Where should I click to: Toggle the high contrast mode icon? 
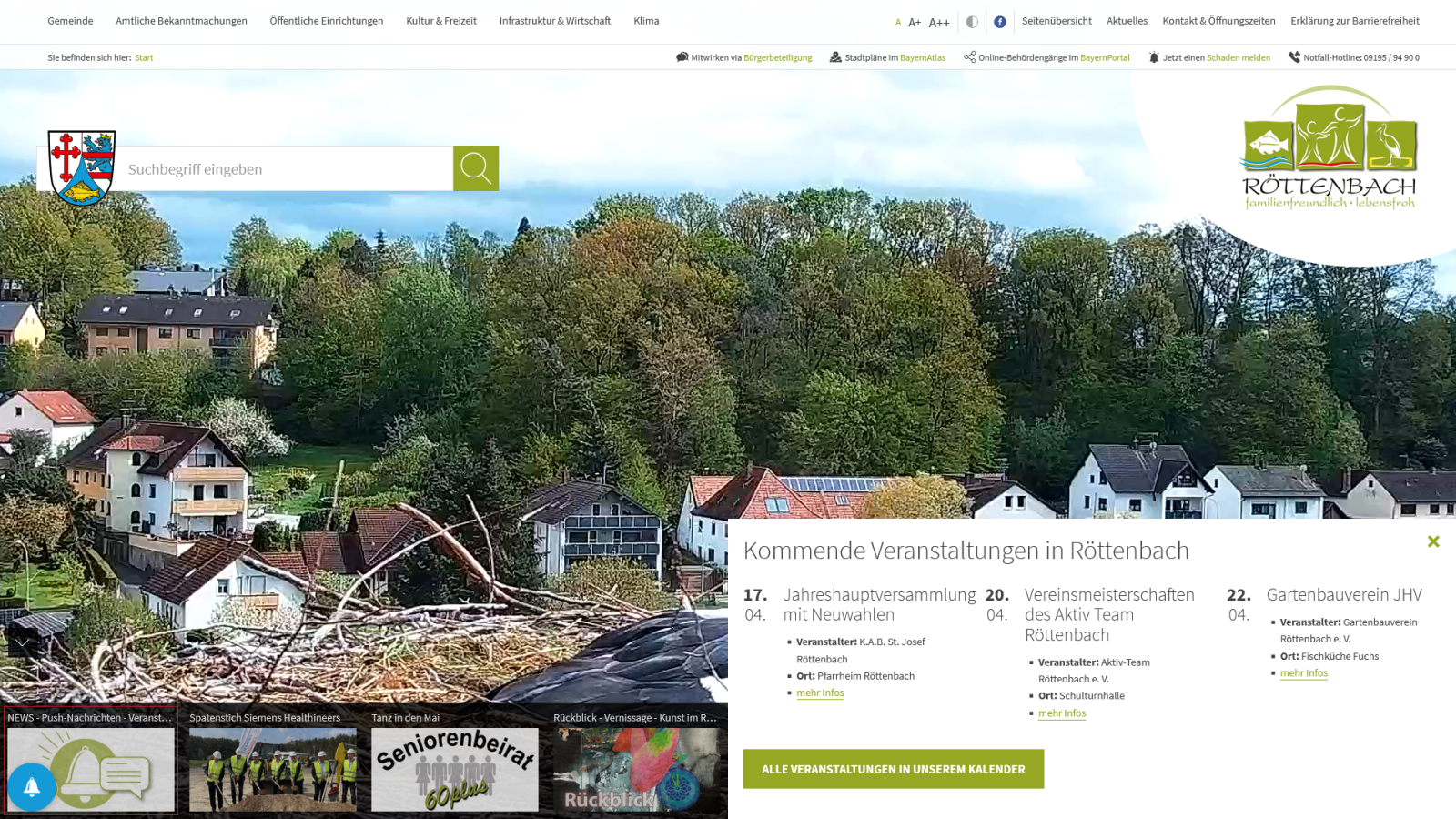click(972, 22)
